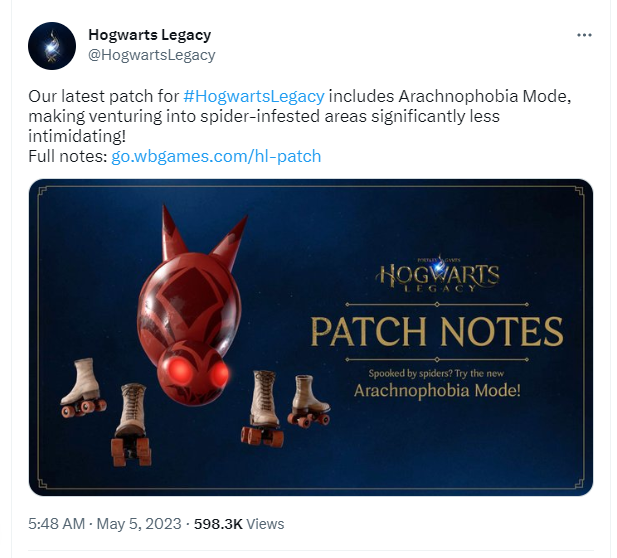Screen dimensions: 617x558
Task: Click the Arachnophobia Mode! text in image
Action: [437, 391]
